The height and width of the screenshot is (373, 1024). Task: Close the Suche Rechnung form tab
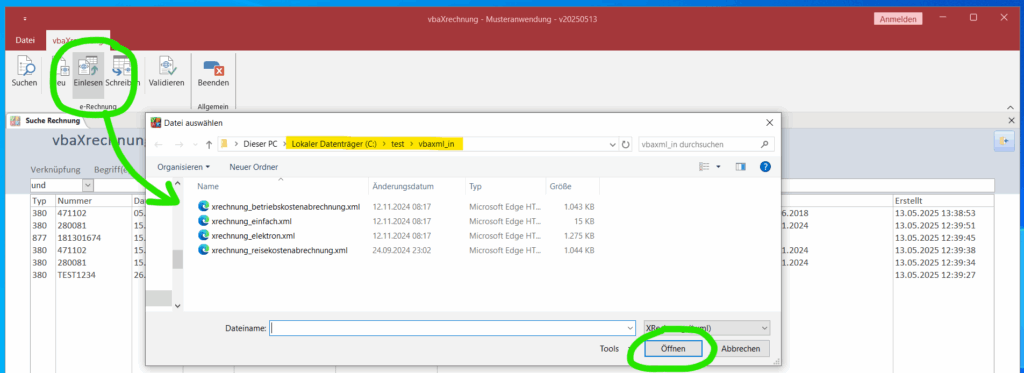pos(1012,121)
